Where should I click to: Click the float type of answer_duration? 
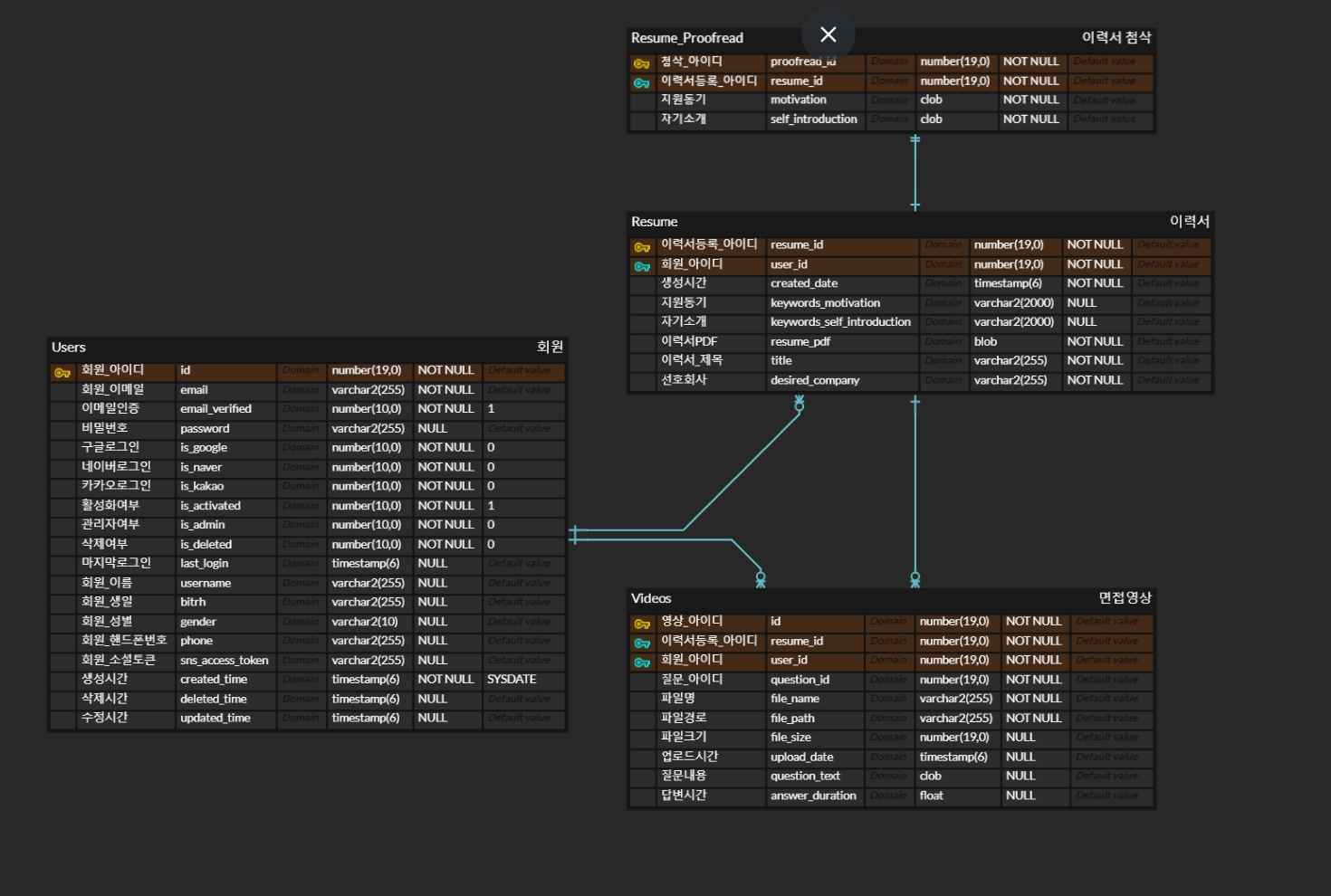click(x=931, y=796)
